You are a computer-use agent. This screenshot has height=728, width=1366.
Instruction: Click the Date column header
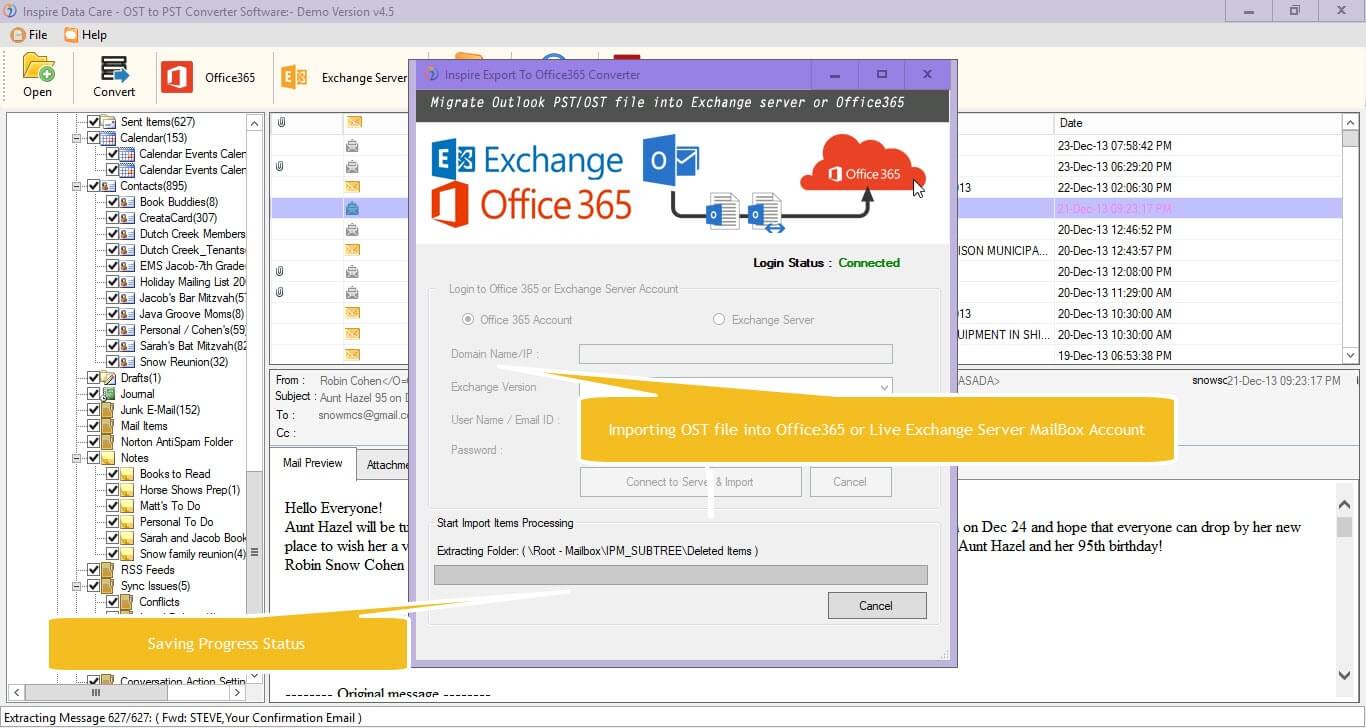click(x=1198, y=123)
